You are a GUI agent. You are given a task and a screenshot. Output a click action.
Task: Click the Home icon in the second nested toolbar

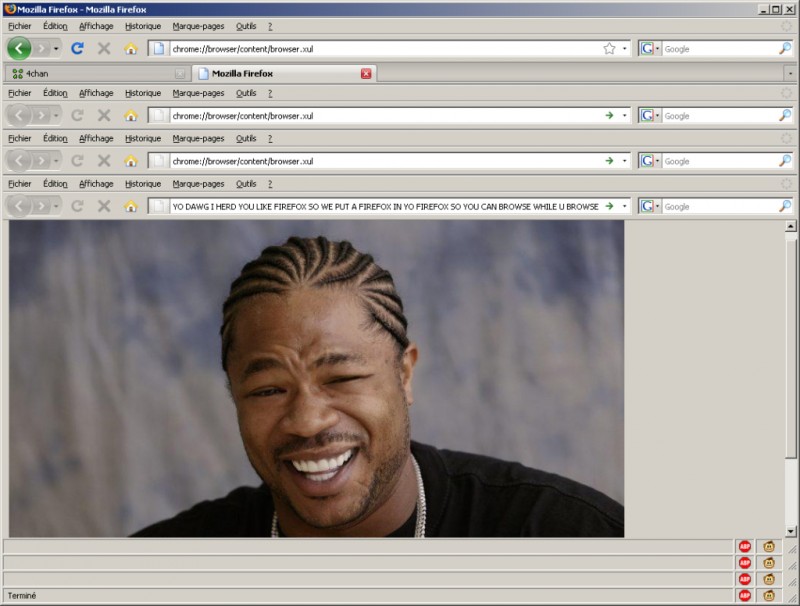(131, 161)
